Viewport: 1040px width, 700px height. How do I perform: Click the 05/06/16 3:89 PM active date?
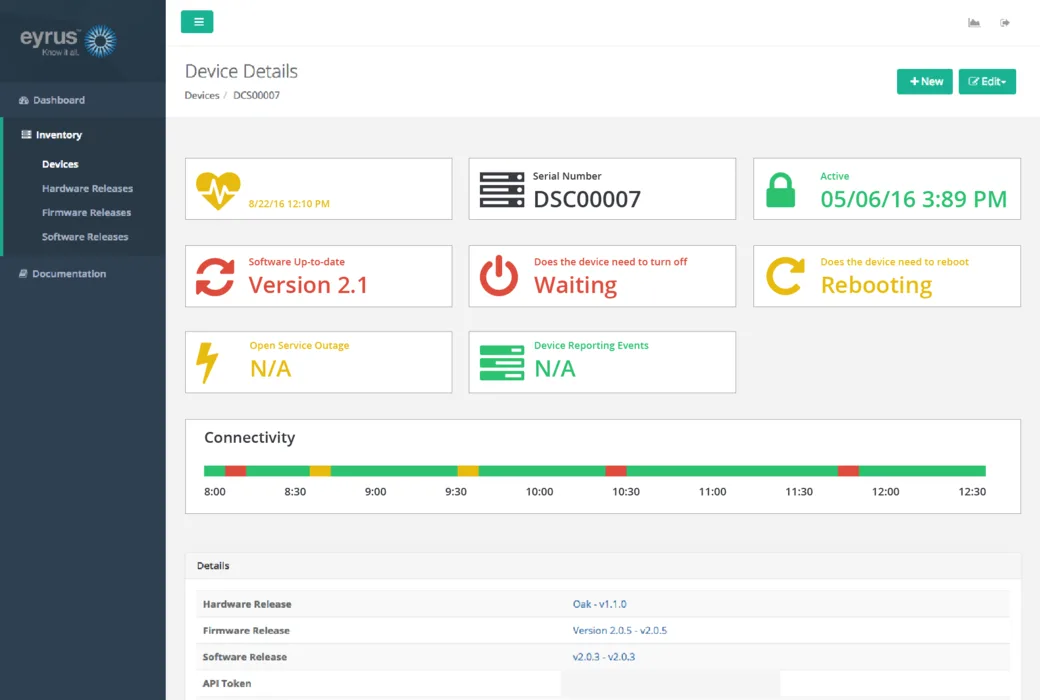(913, 199)
